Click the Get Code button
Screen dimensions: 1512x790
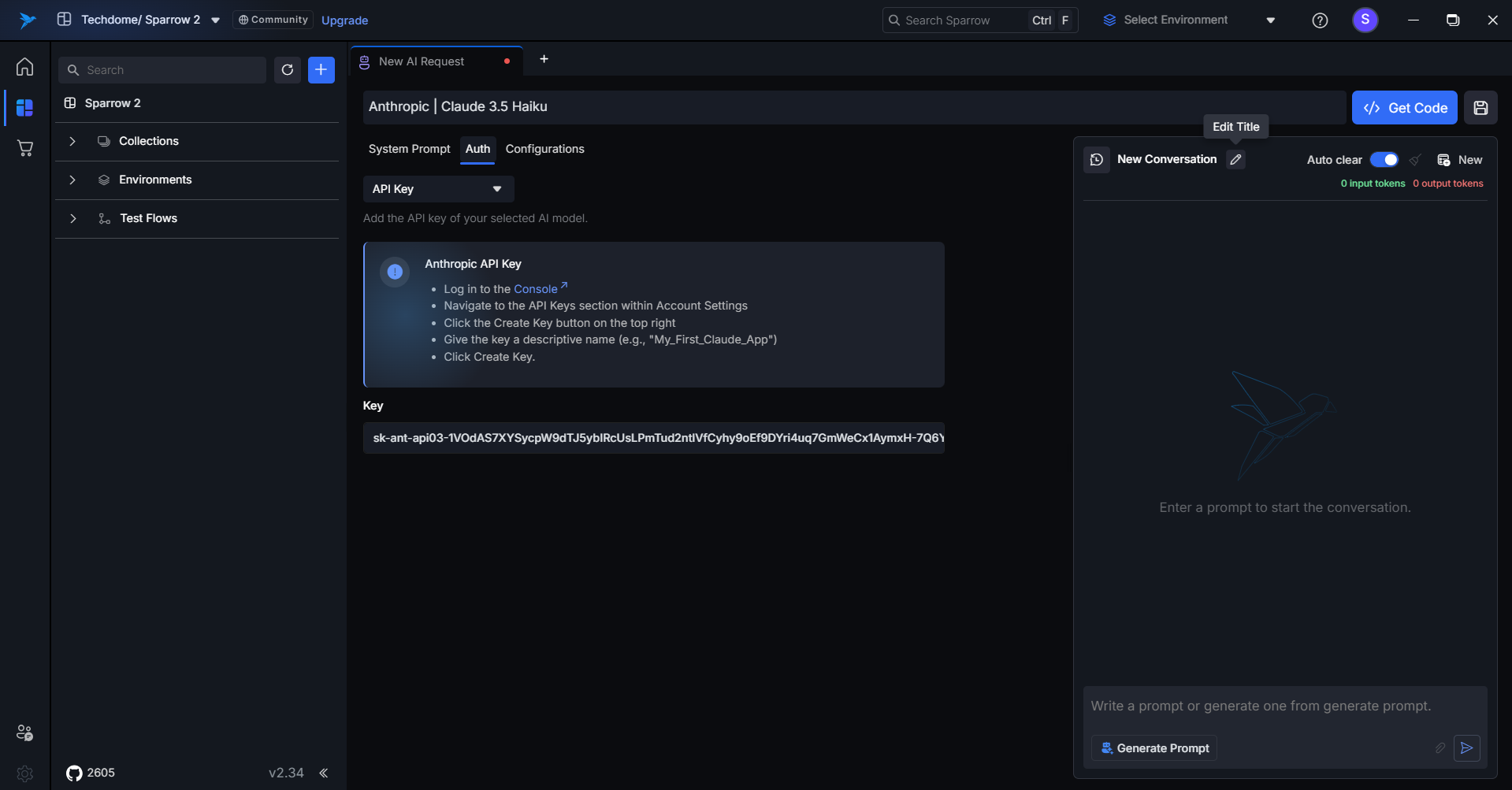(1404, 108)
